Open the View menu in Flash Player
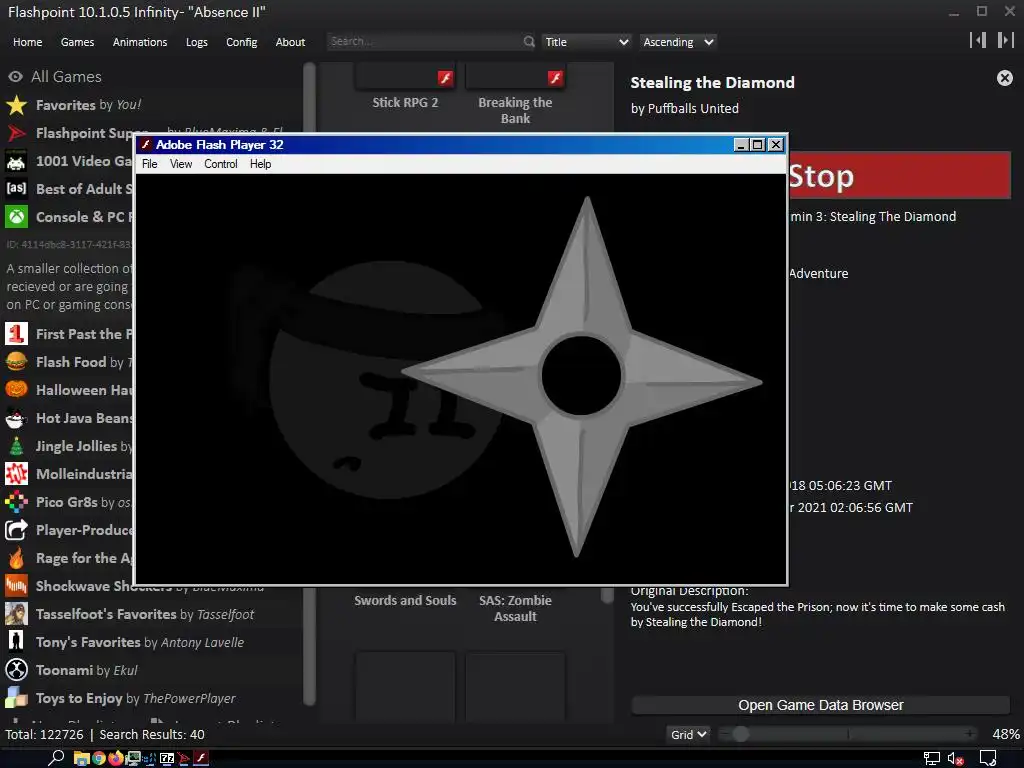 click(x=181, y=164)
